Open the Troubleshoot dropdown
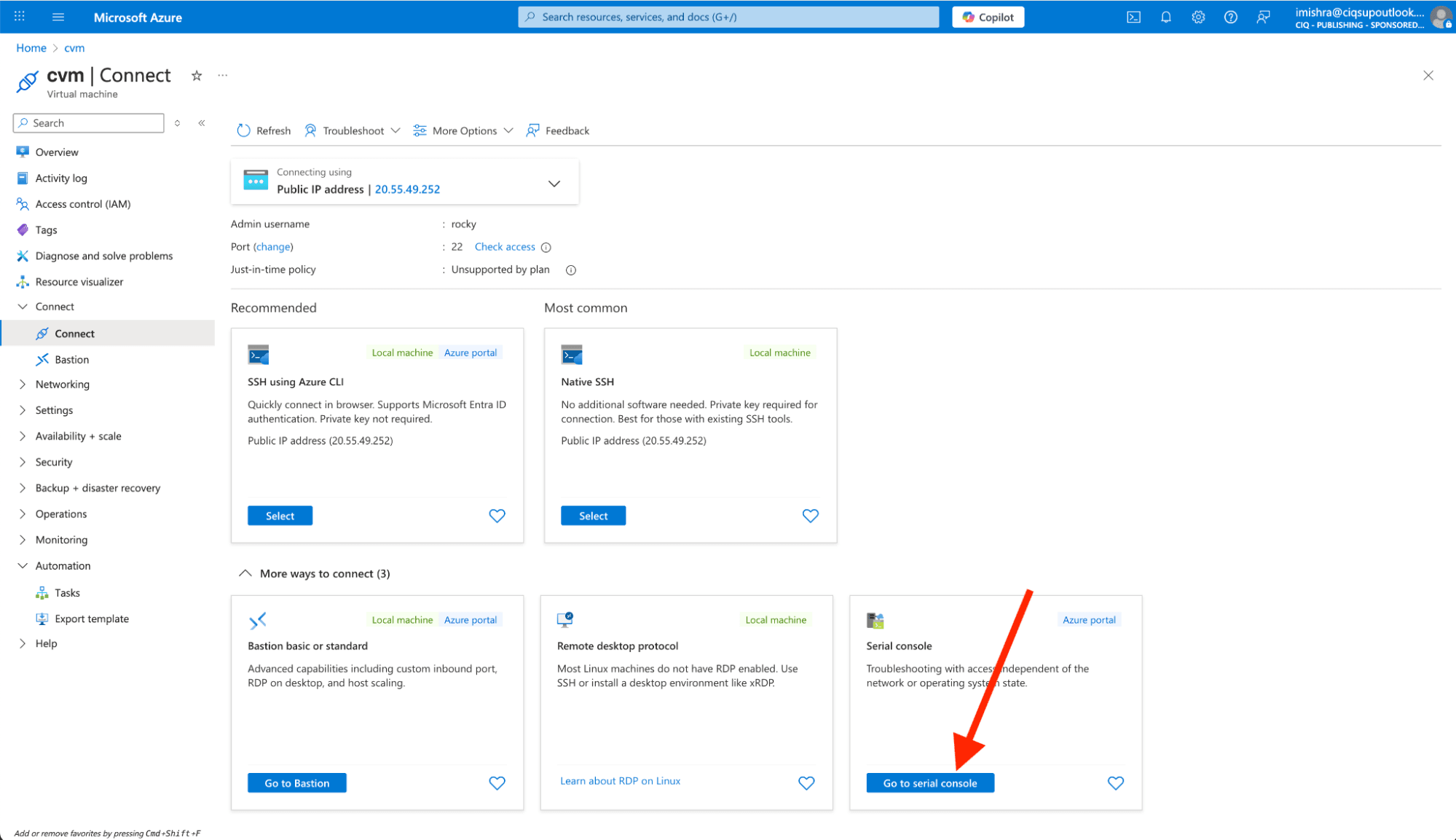The image size is (1456, 840). [x=353, y=130]
